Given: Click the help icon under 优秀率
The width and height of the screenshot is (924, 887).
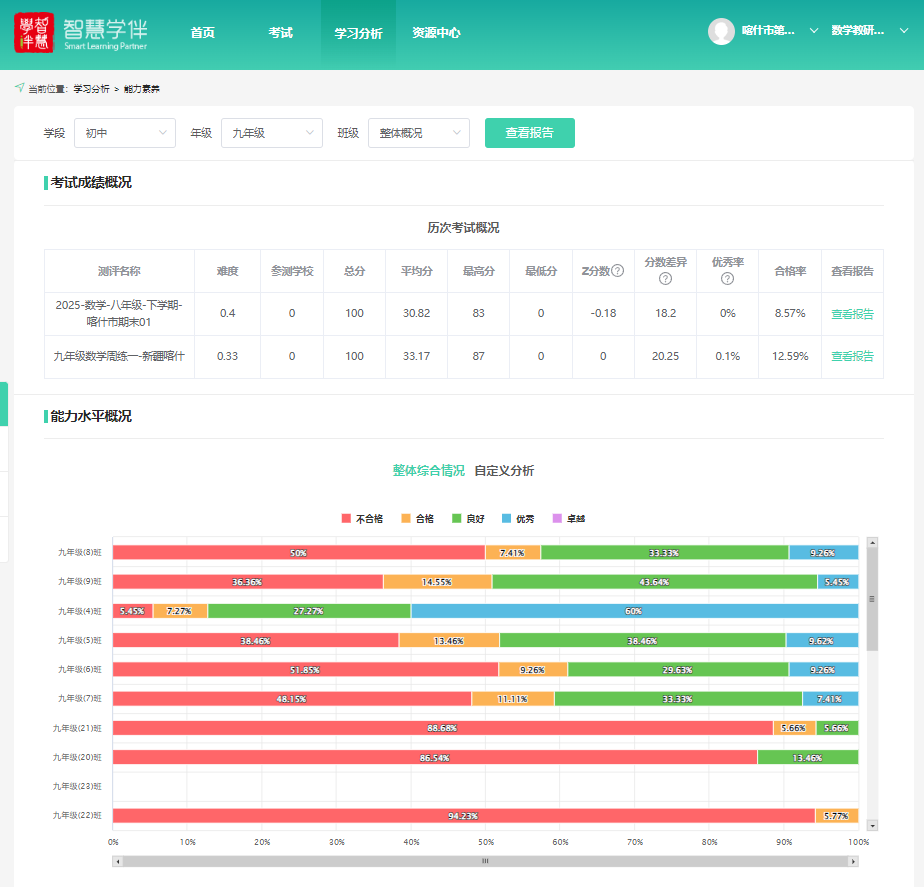Looking at the screenshot, I should pyautogui.click(x=727, y=279).
